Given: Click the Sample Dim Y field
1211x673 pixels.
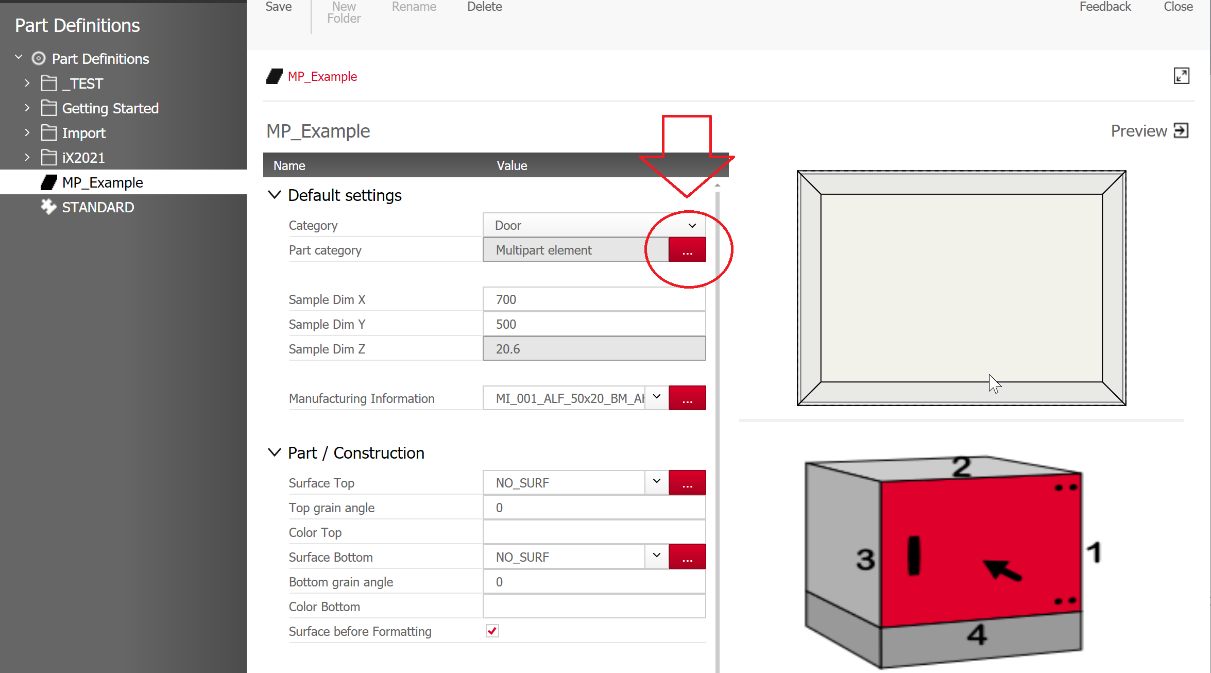Looking at the screenshot, I should [x=594, y=324].
